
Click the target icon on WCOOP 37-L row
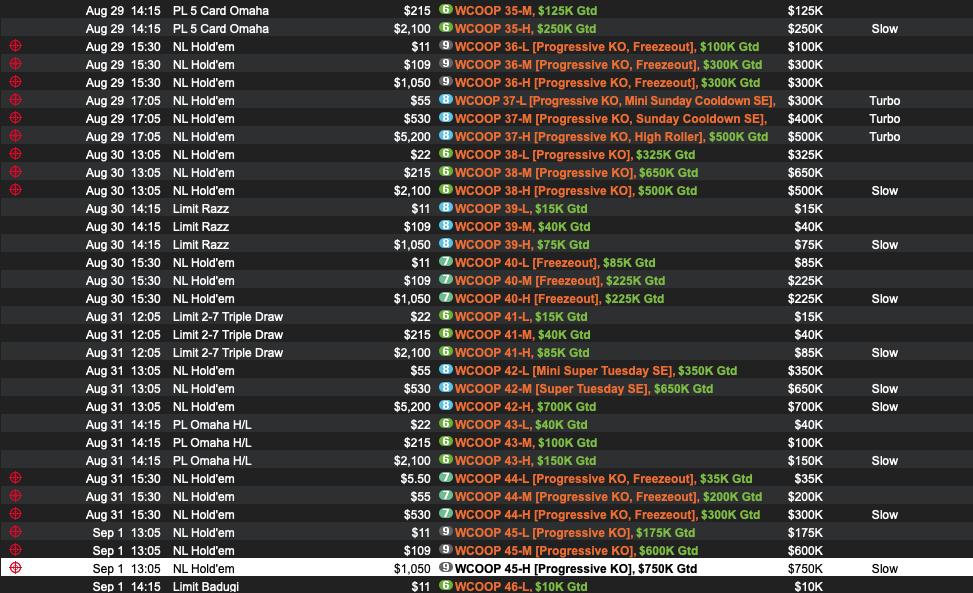tap(16, 100)
